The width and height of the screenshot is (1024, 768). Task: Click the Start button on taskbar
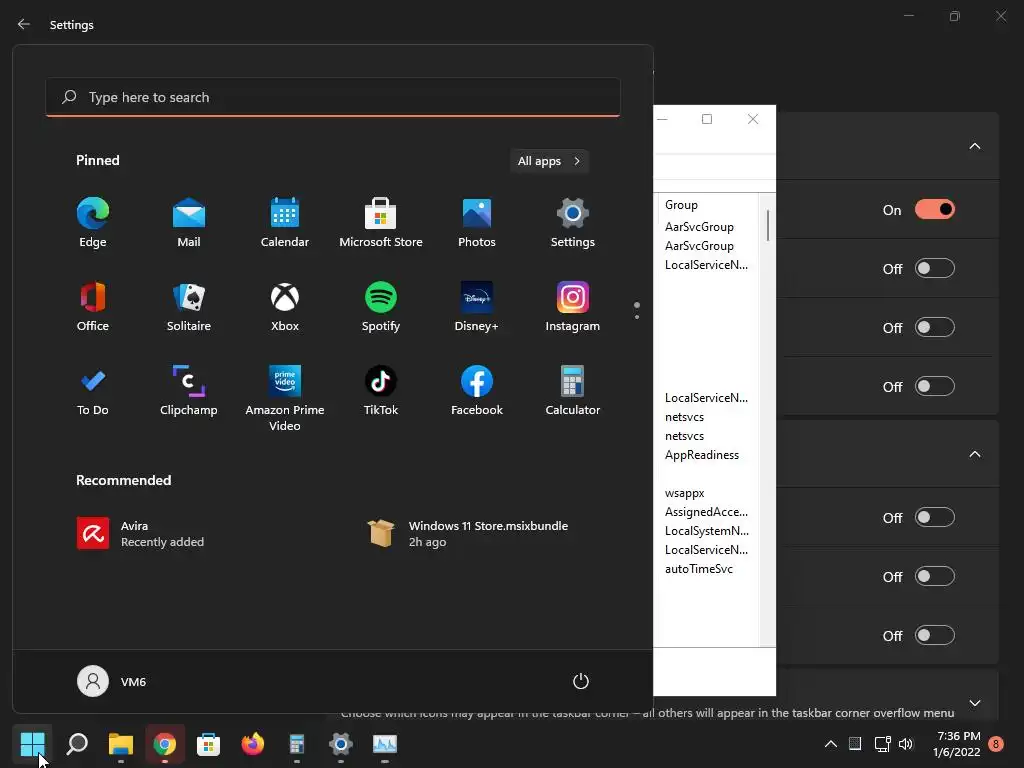pyautogui.click(x=32, y=744)
